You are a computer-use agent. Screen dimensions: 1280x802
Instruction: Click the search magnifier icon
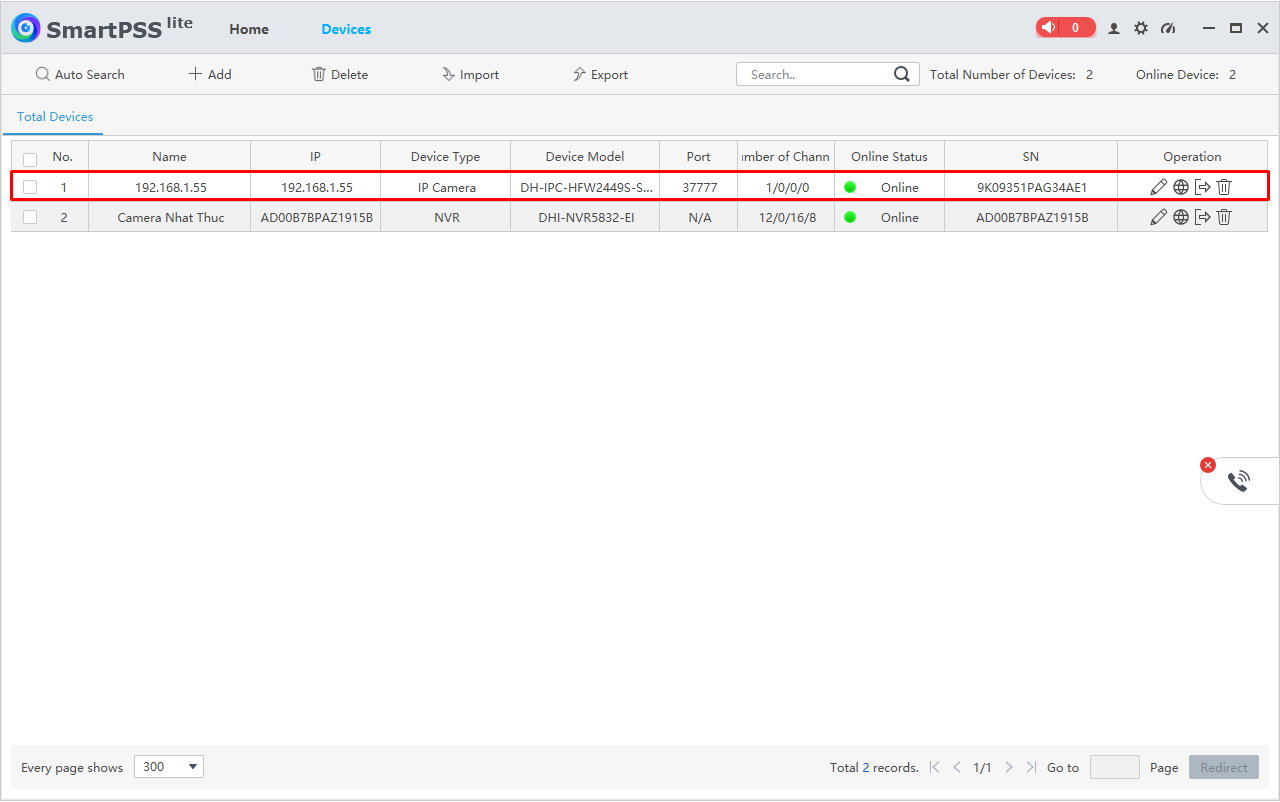coord(902,74)
